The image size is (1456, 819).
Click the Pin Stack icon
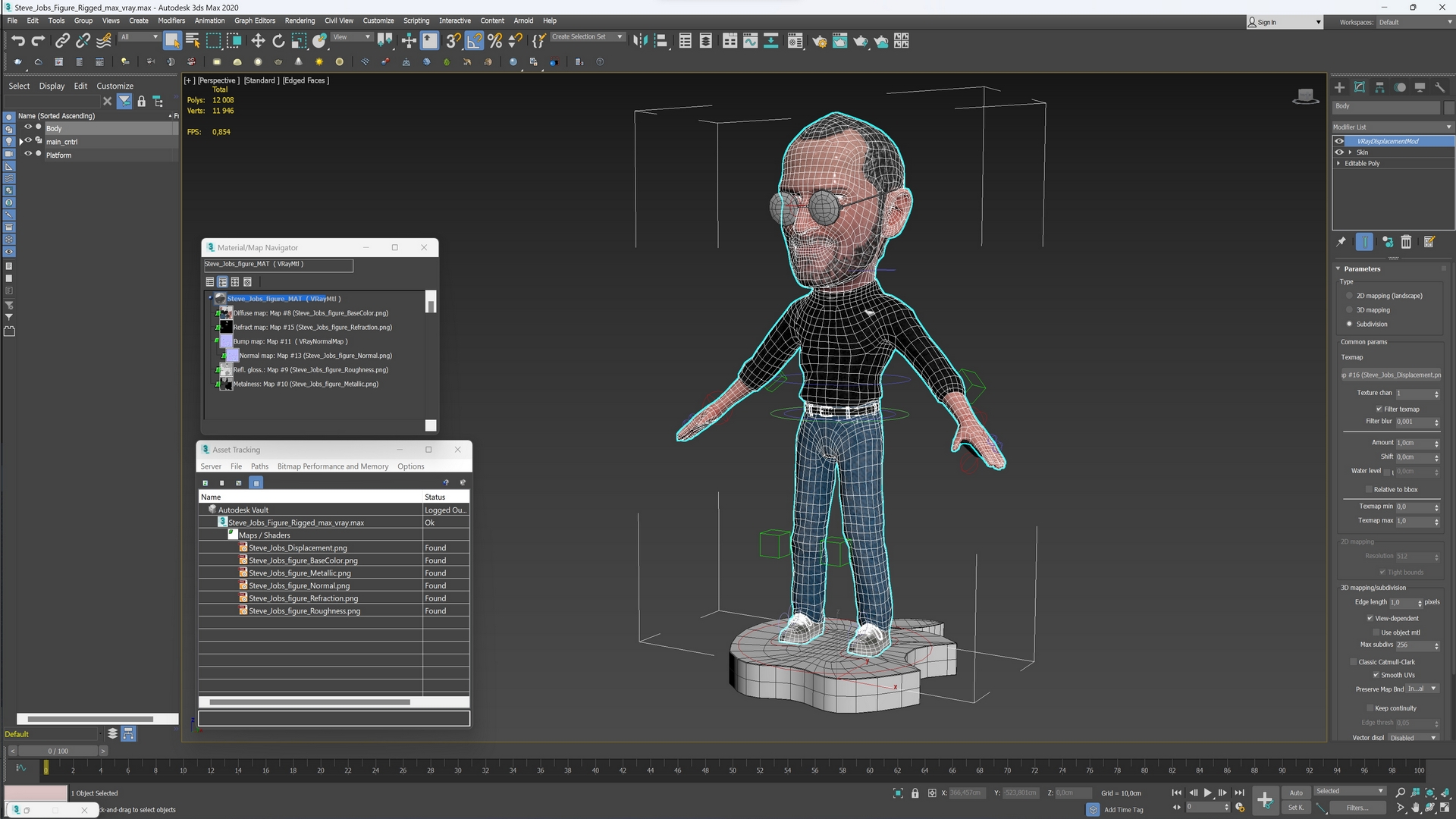click(1341, 242)
